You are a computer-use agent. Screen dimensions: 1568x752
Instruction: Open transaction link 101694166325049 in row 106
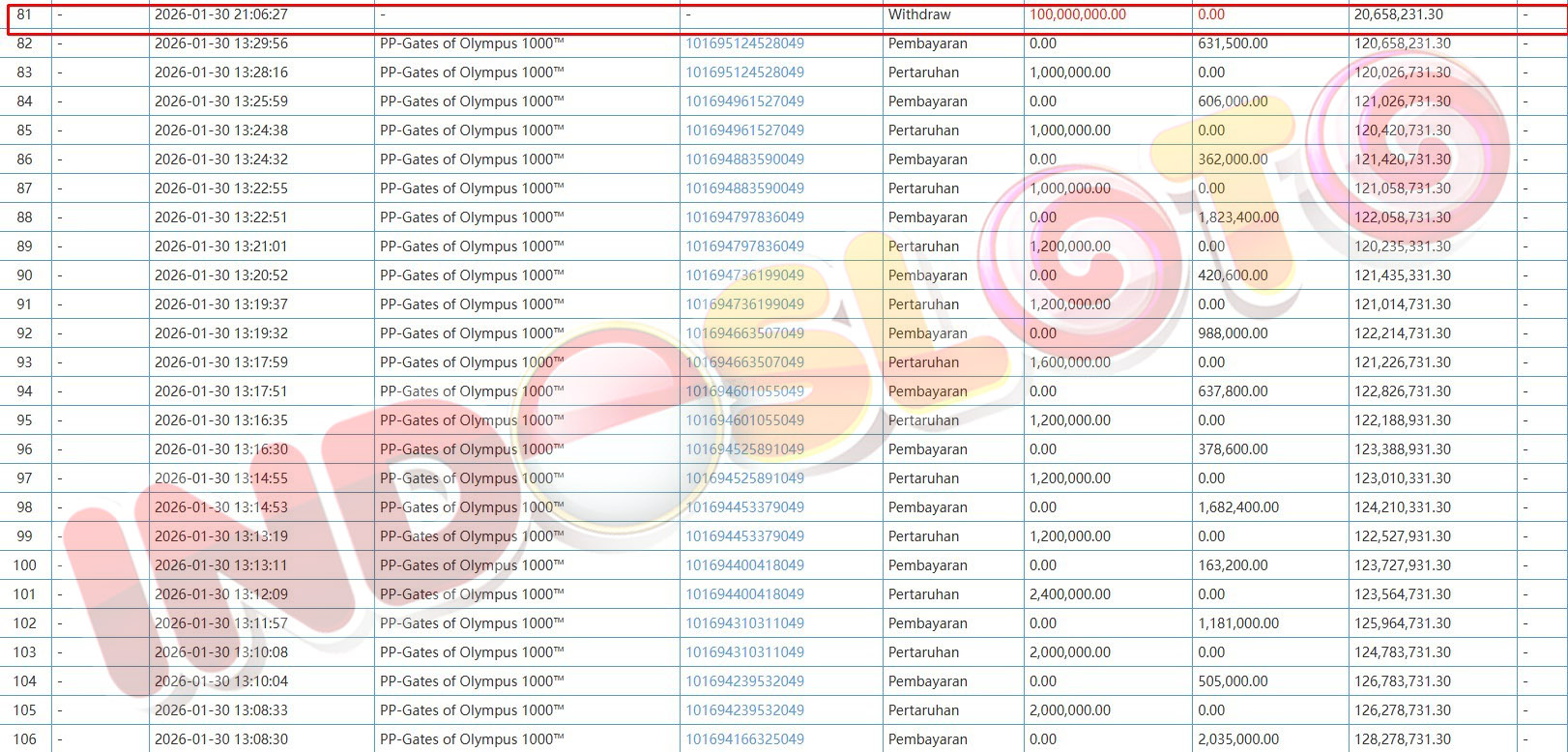click(x=744, y=739)
